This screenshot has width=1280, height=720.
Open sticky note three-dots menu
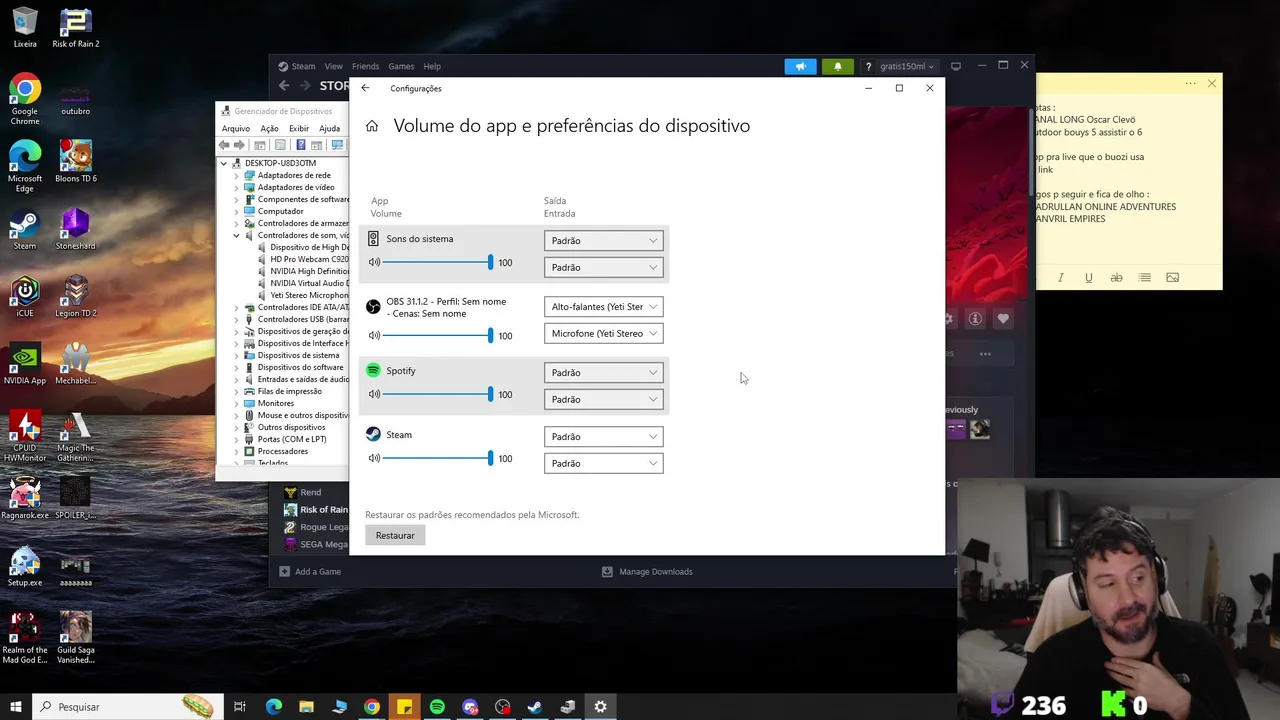(x=1190, y=84)
